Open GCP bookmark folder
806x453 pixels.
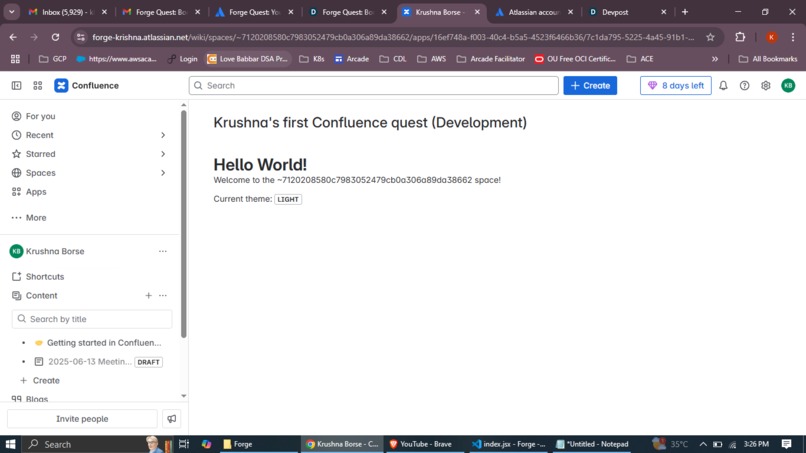53,59
